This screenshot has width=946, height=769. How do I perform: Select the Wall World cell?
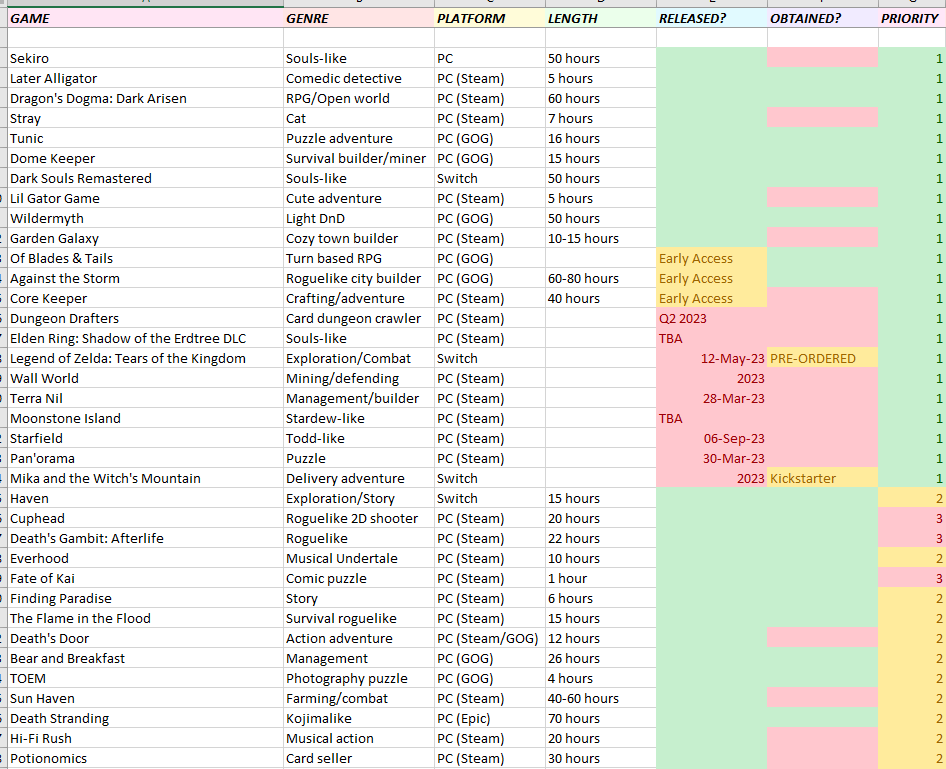145,378
